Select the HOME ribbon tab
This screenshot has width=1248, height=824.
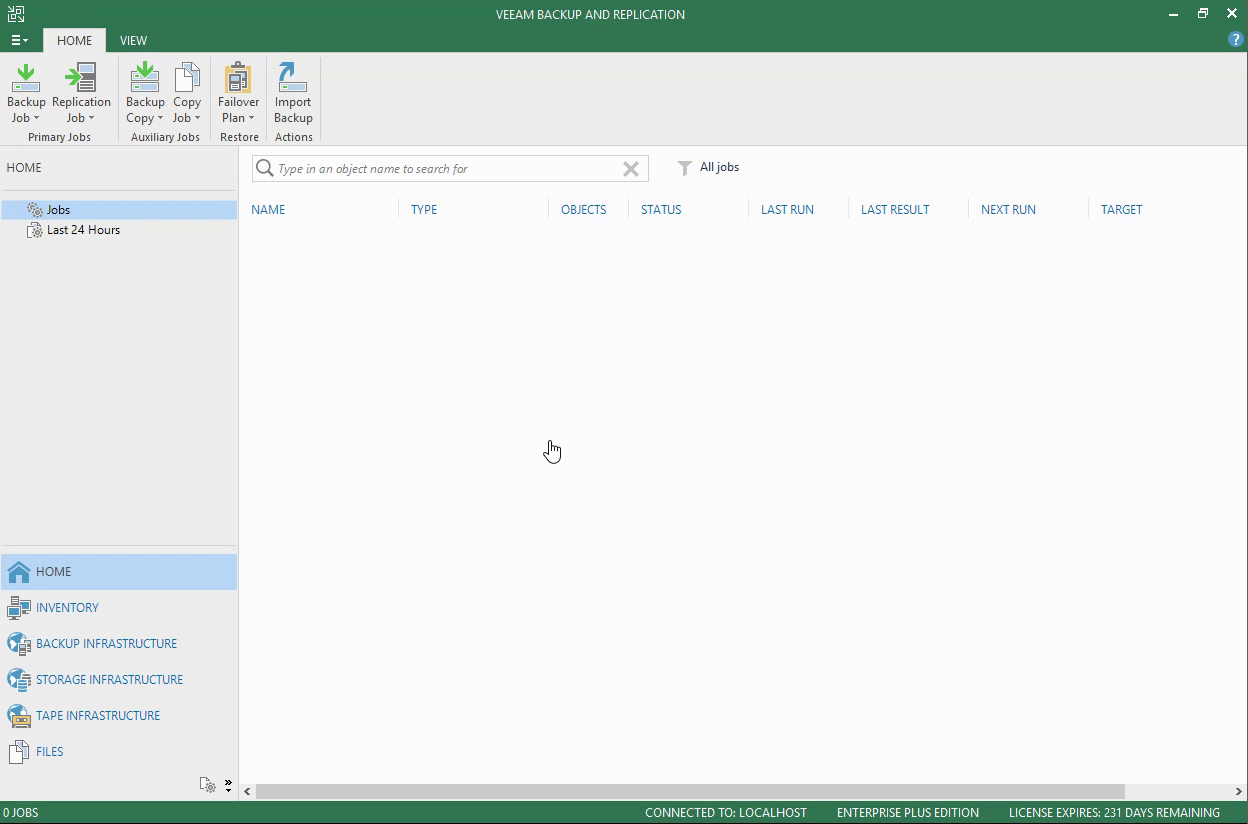(74, 40)
